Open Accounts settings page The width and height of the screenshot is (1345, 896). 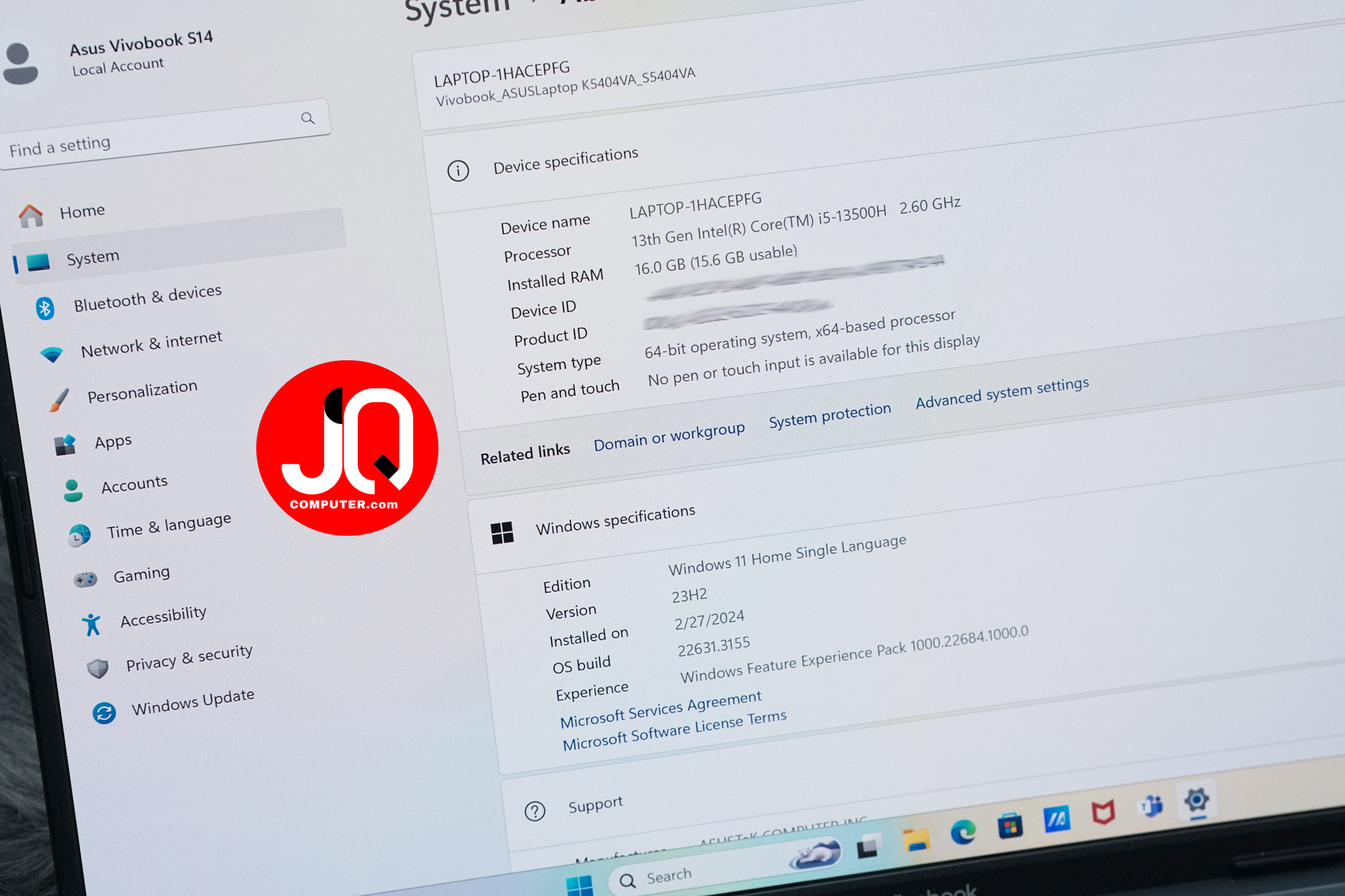tap(134, 484)
